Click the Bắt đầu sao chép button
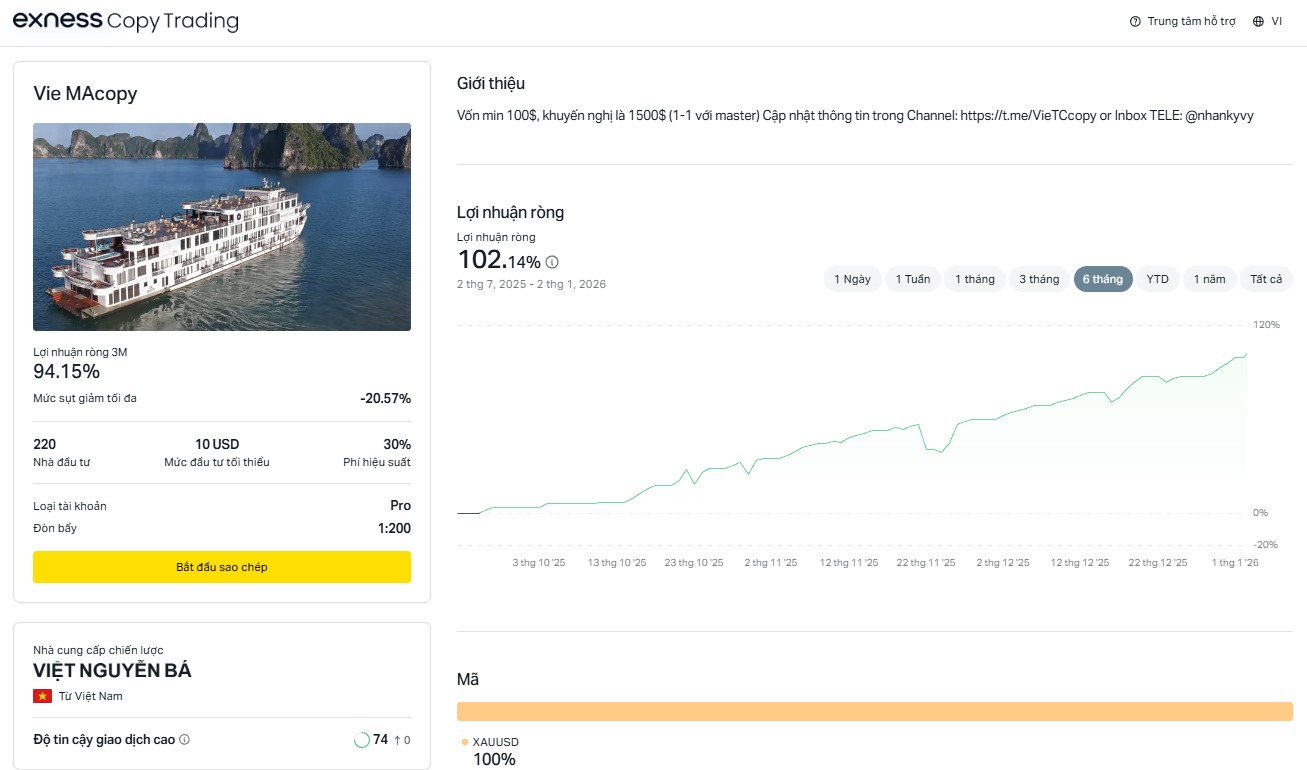1307x770 pixels. point(222,567)
